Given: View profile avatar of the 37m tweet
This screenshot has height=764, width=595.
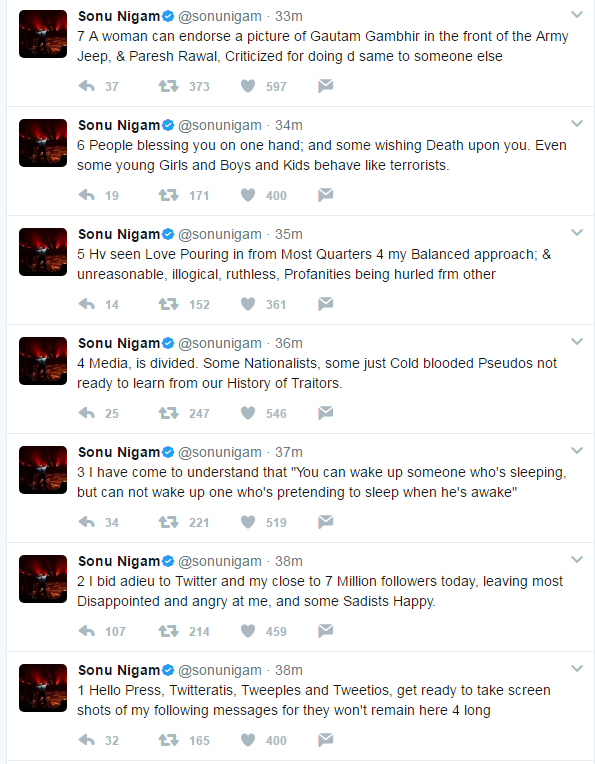Looking at the screenshot, I should coord(43,470).
